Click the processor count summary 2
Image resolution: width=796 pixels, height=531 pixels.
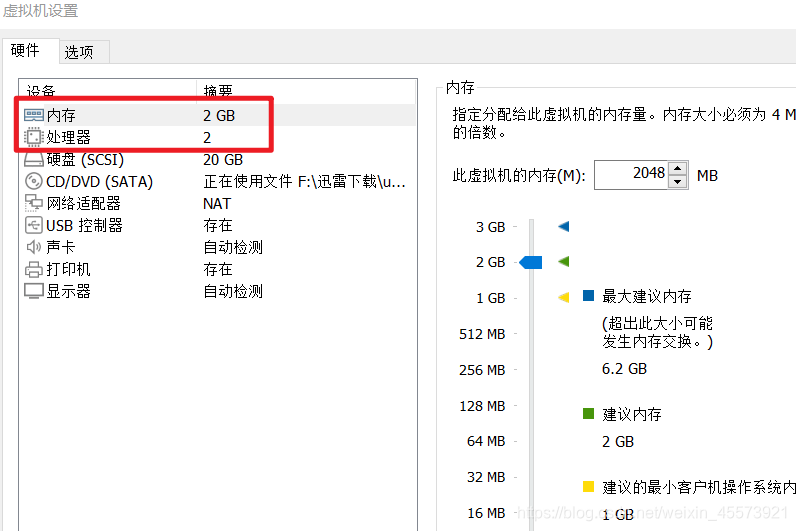click(207, 138)
